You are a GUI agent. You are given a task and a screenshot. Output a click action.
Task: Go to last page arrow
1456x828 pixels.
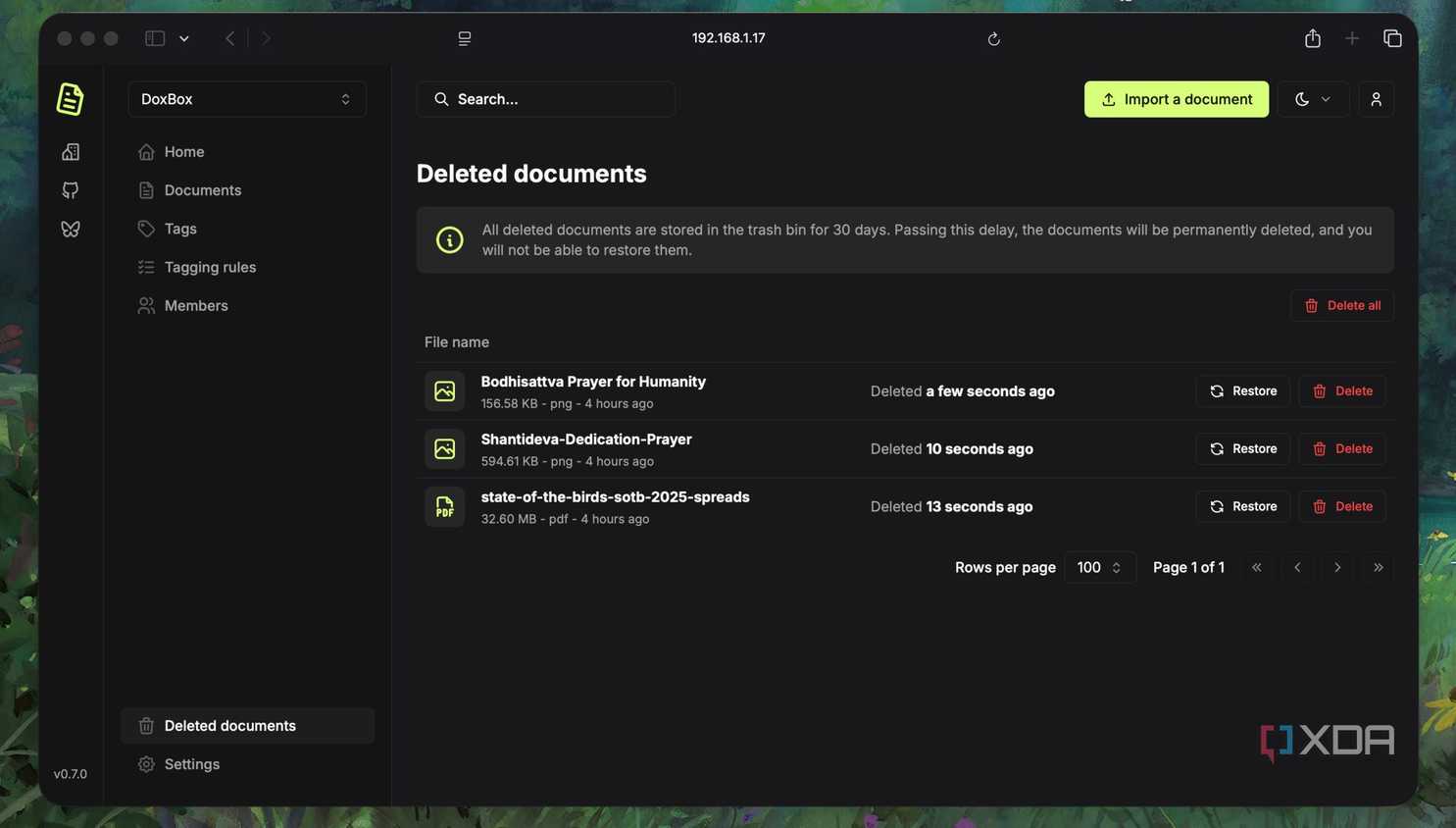(x=1378, y=567)
